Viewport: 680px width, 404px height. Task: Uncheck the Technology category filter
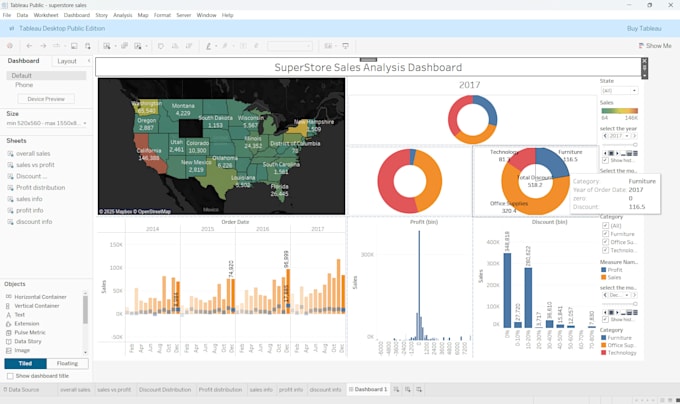605,250
